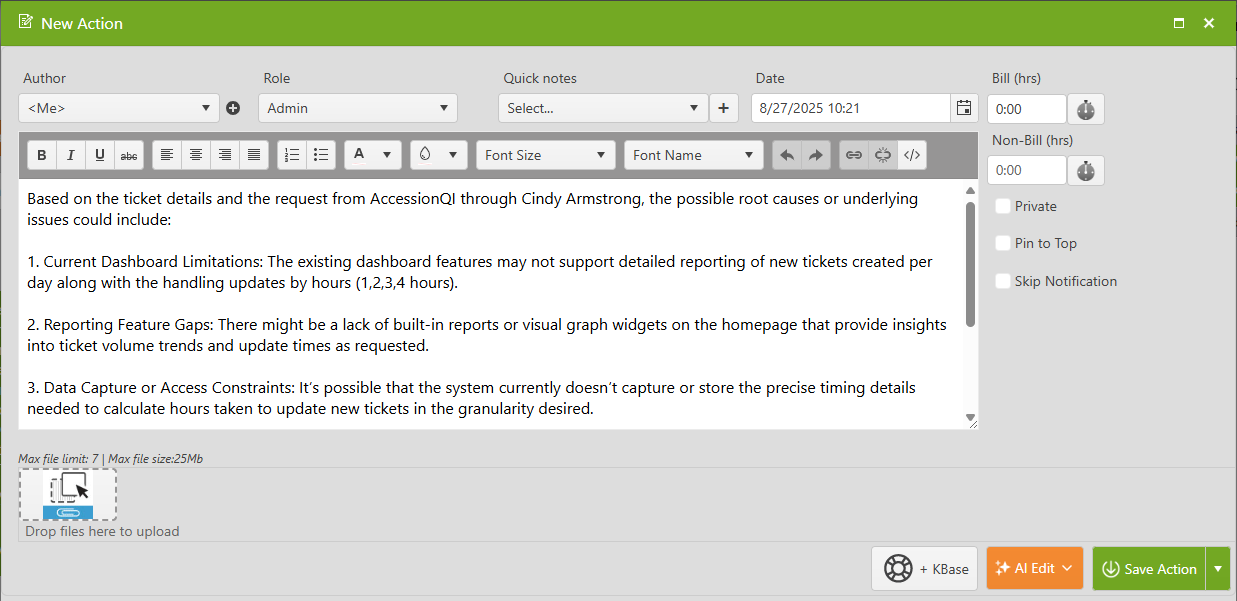Click the + KBase button
The width and height of the screenshot is (1237, 601).
(925, 568)
